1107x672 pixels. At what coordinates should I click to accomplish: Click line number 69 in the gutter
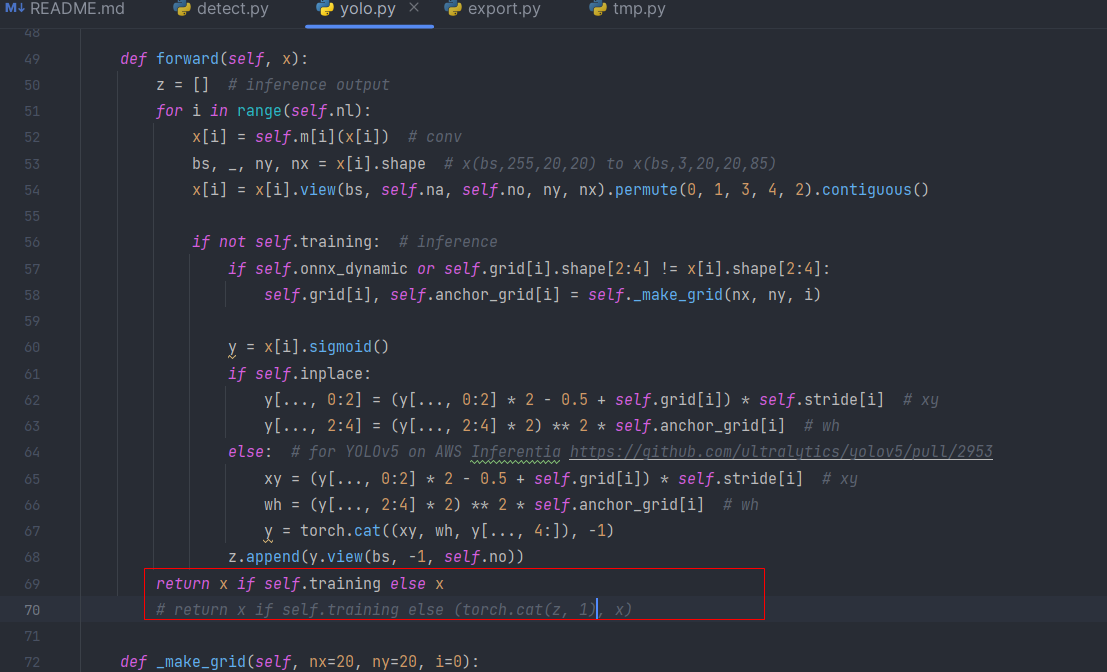[x=32, y=584]
